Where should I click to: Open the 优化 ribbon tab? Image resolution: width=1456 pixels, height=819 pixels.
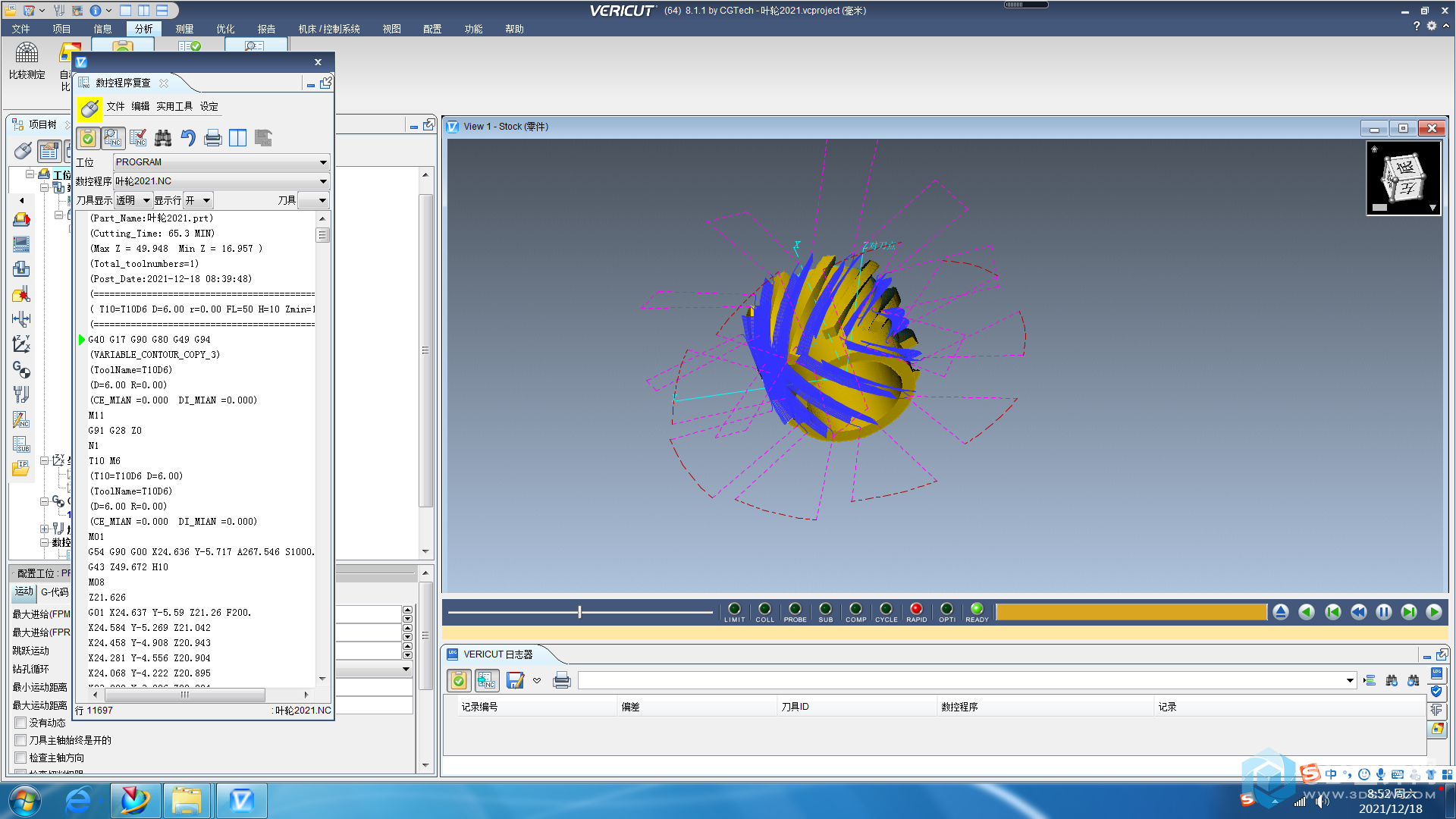(x=225, y=29)
